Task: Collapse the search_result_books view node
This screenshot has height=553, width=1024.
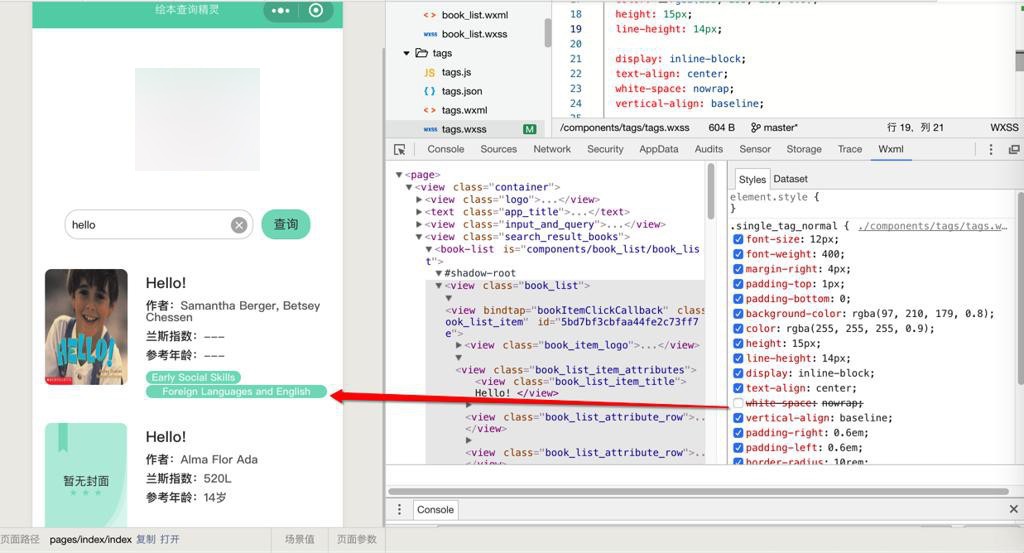Action: tap(419, 237)
